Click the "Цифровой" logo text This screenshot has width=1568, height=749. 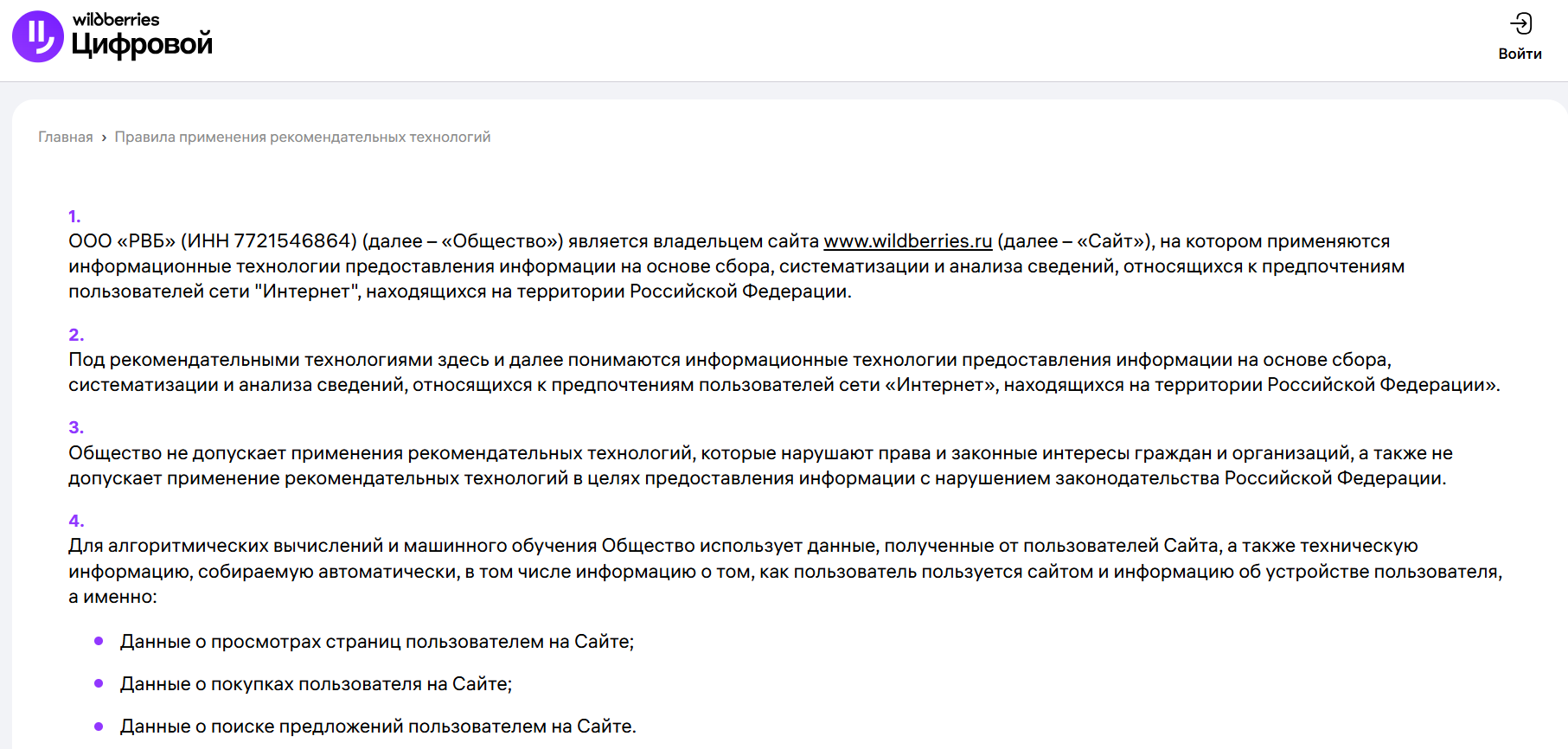pos(142,44)
